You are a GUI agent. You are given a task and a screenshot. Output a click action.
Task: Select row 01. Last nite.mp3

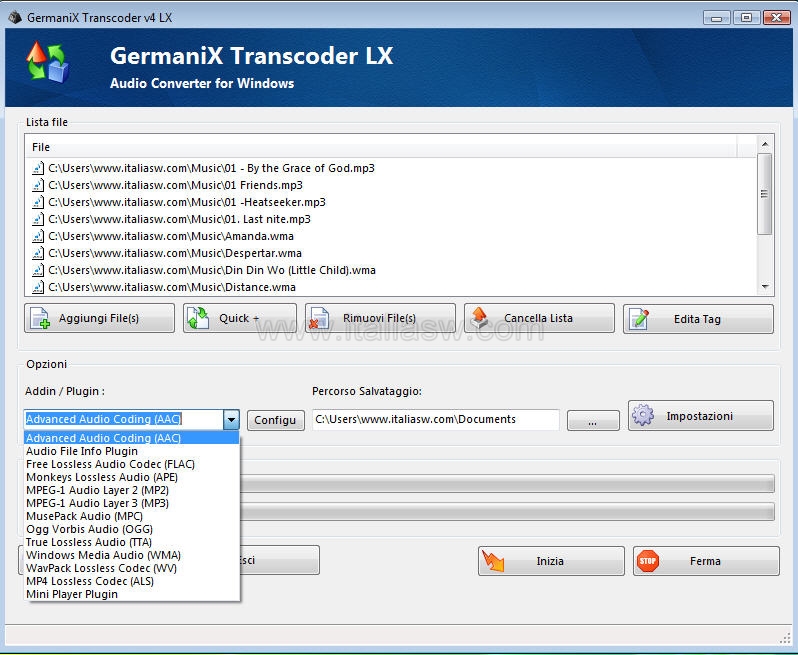pyautogui.click(x=390, y=219)
